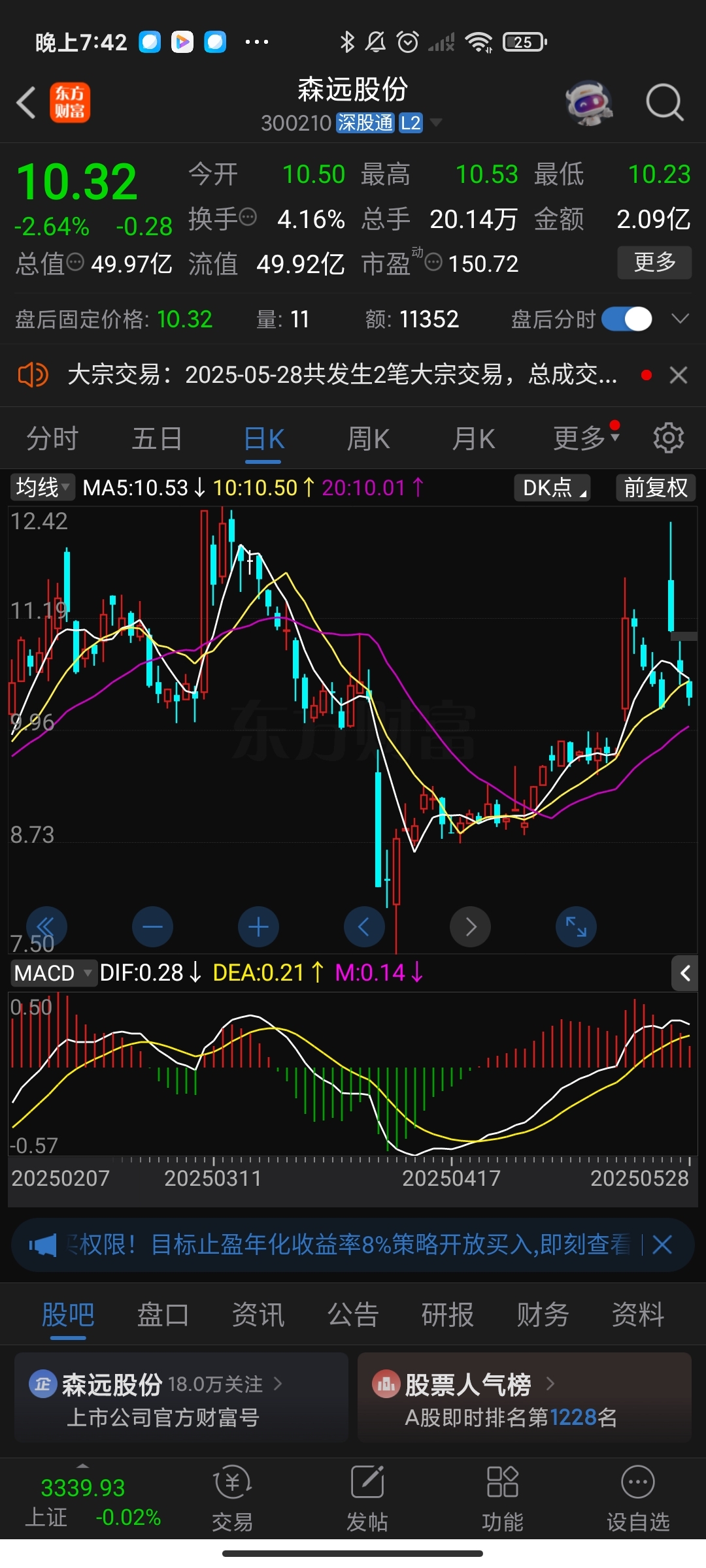Screen dimensions: 706x1568
Task: Go back with the left arrow
Action: click(26, 103)
